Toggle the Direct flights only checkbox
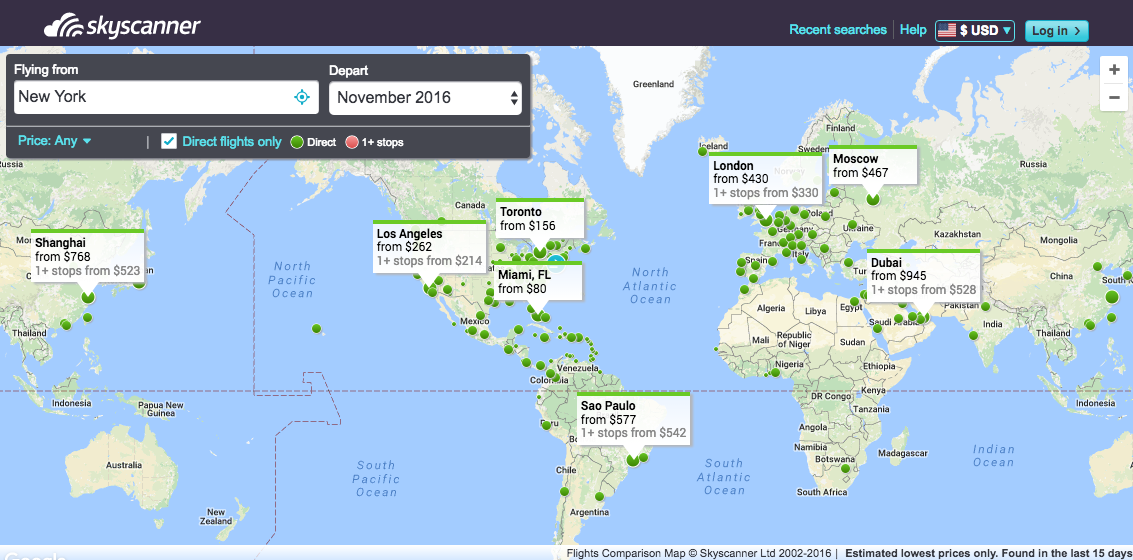The image size is (1133, 560). pos(168,141)
